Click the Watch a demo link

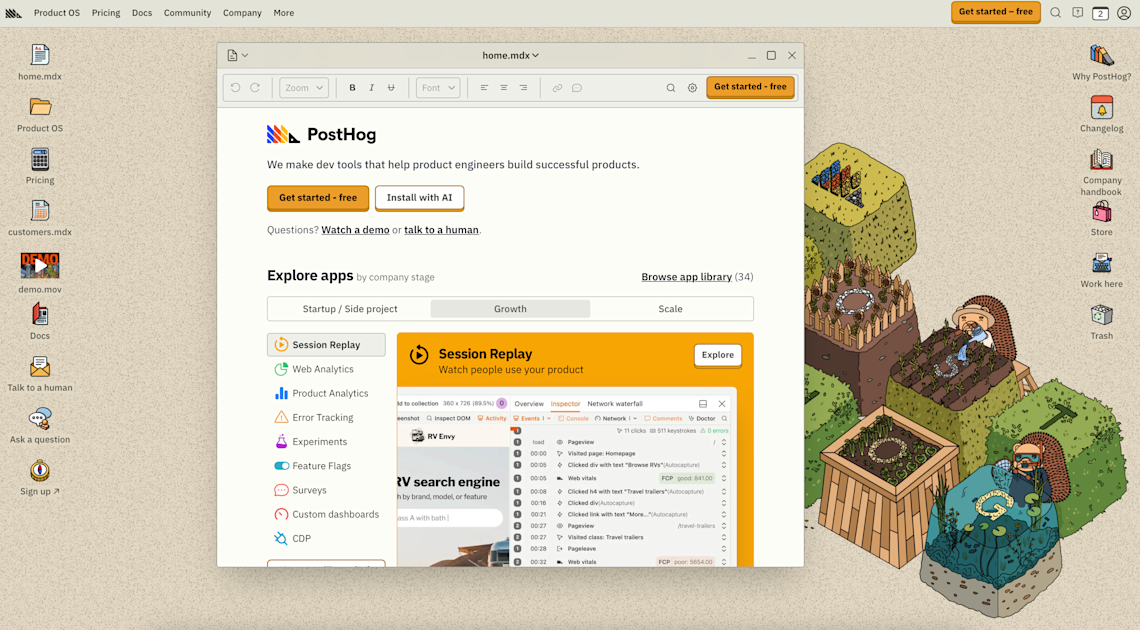[355, 229]
